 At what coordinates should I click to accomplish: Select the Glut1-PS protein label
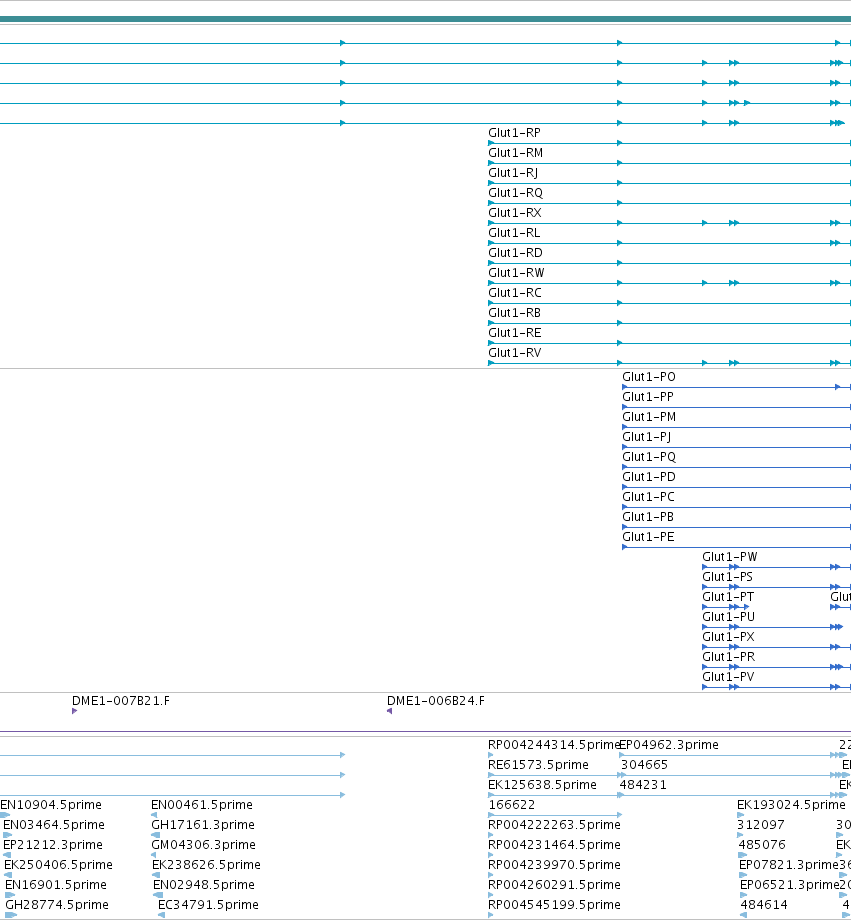pos(728,576)
